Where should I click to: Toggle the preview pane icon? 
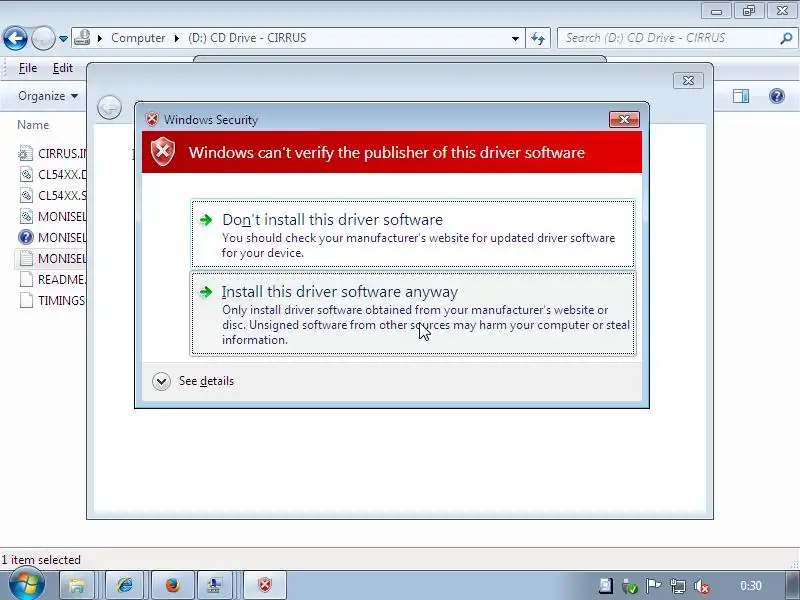(x=741, y=96)
